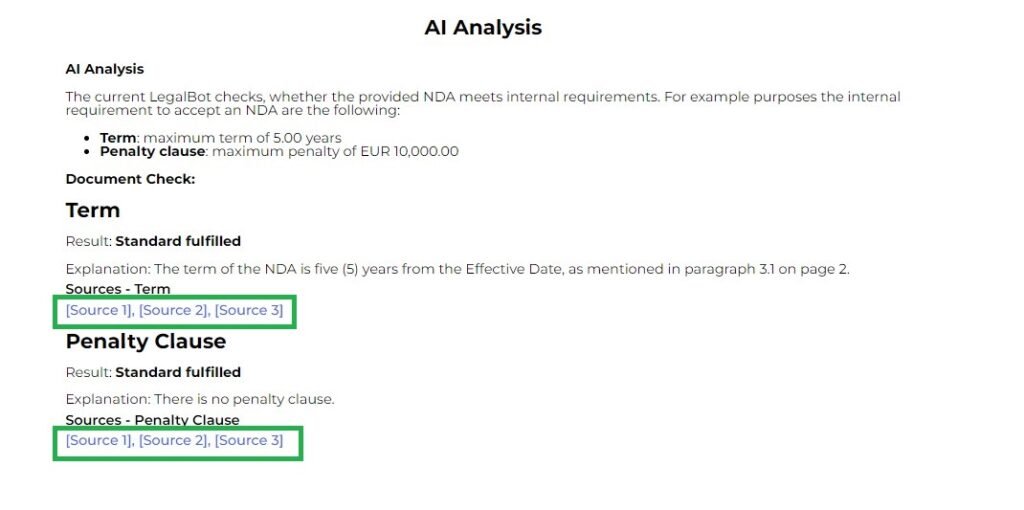
Task: Open Source 2 link under Sources - Term
Action: (x=173, y=310)
